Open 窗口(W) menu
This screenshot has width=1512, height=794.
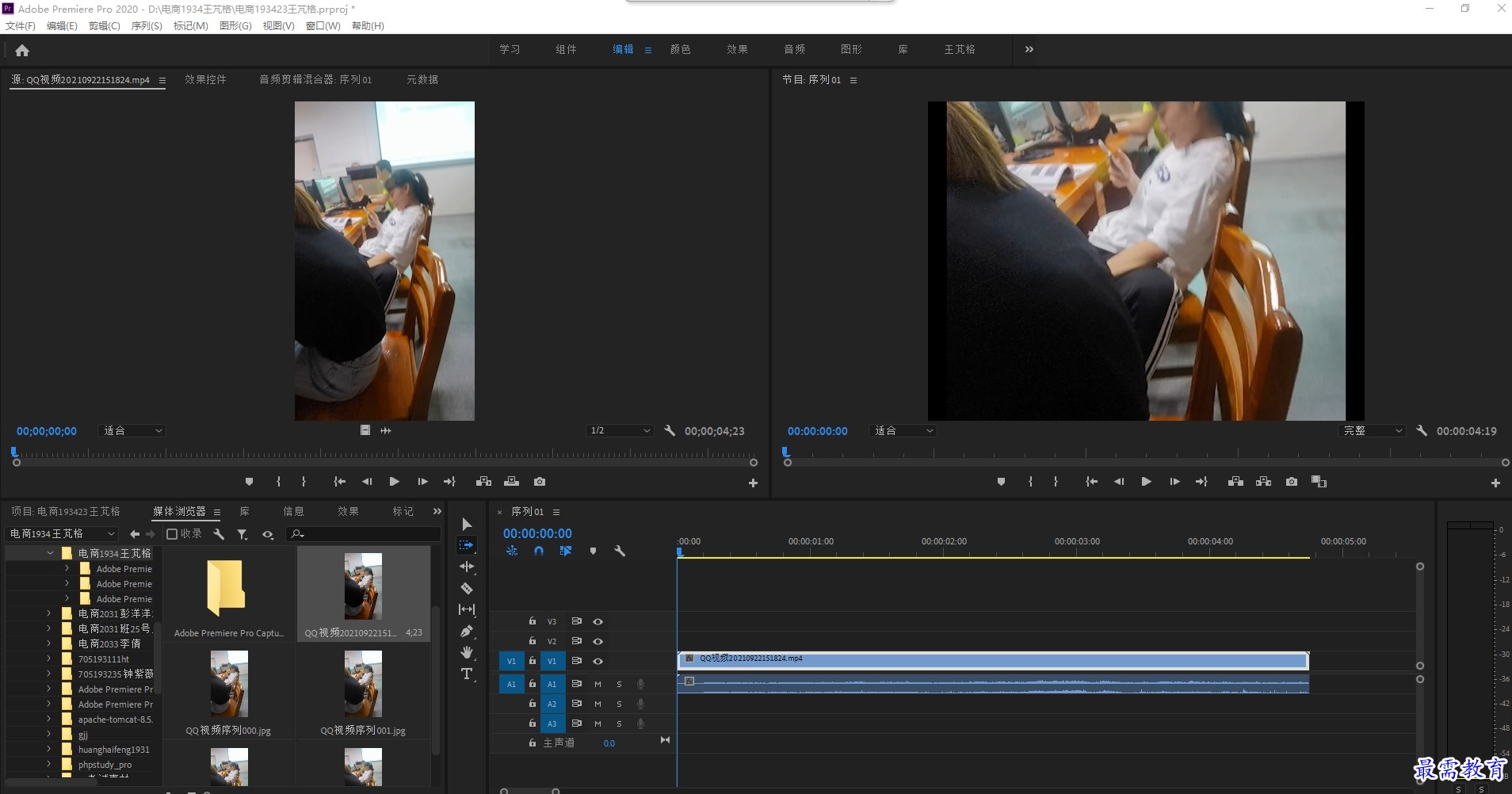[323, 26]
